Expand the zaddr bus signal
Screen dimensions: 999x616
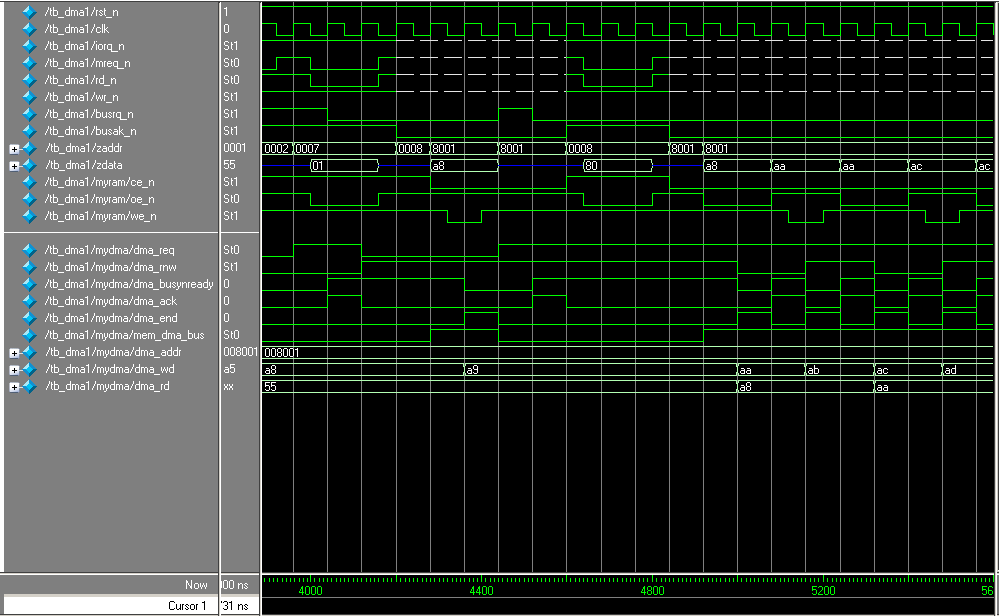[x=14, y=148]
